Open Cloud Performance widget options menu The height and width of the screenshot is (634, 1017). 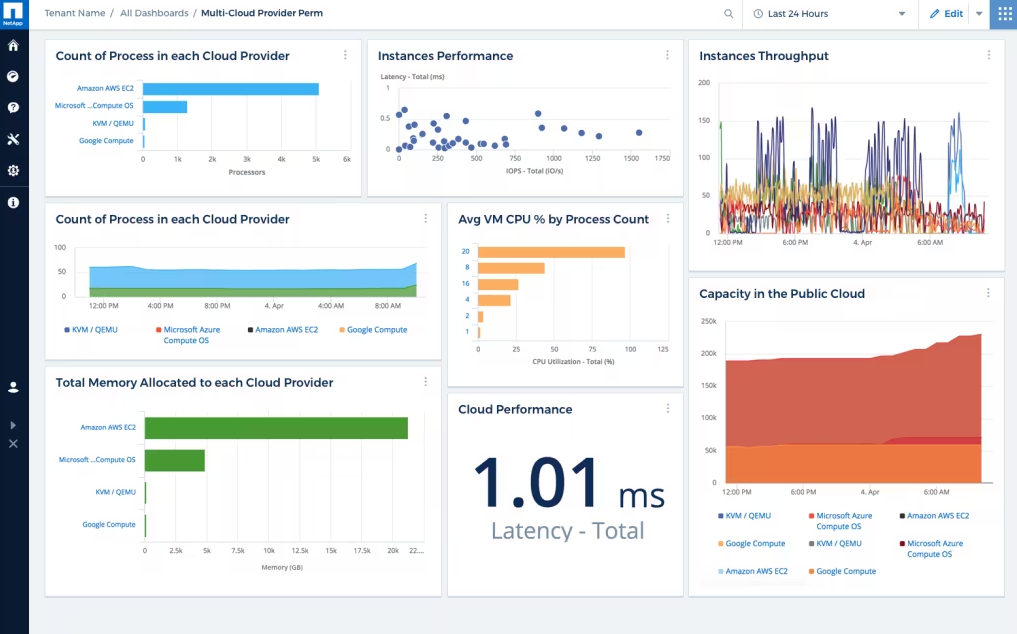tap(667, 408)
